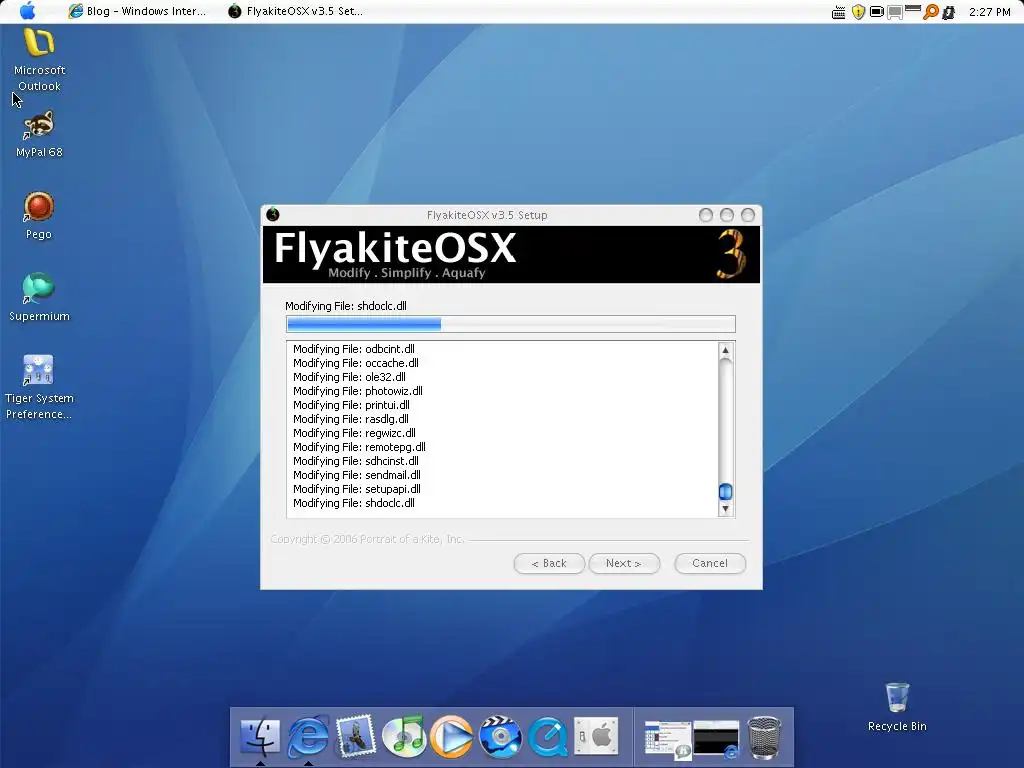Click the last window control button of setup
This screenshot has width=1024, height=768.
point(748,215)
